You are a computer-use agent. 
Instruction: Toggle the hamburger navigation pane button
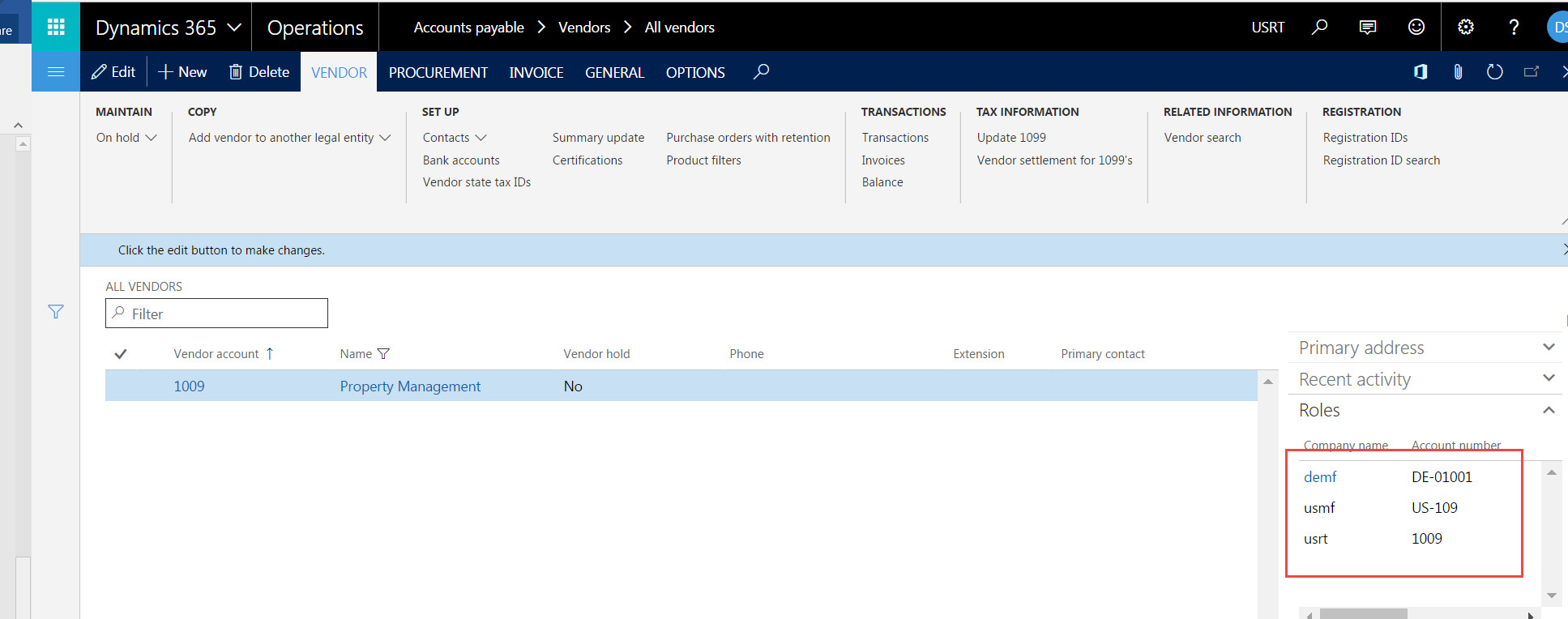tap(56, 72)
